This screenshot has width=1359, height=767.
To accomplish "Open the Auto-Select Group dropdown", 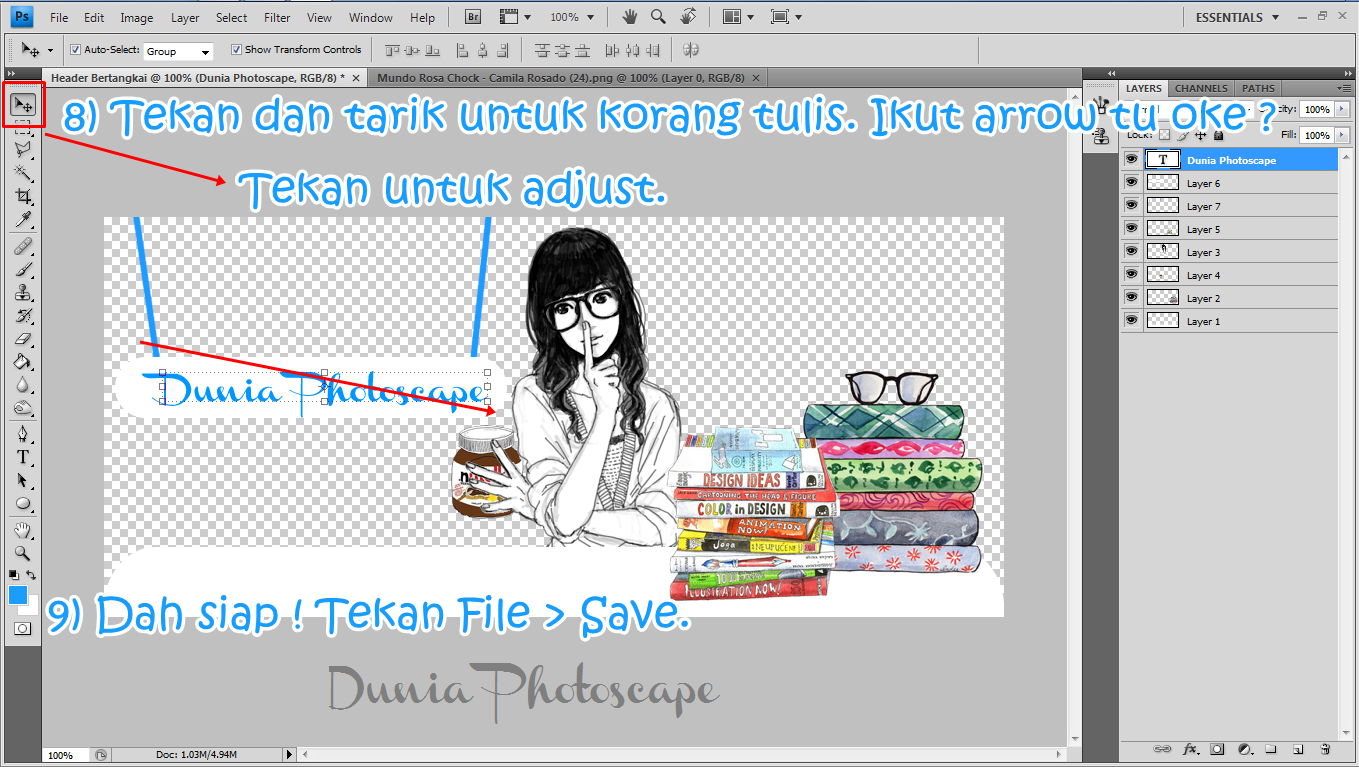I will point(178,51).
